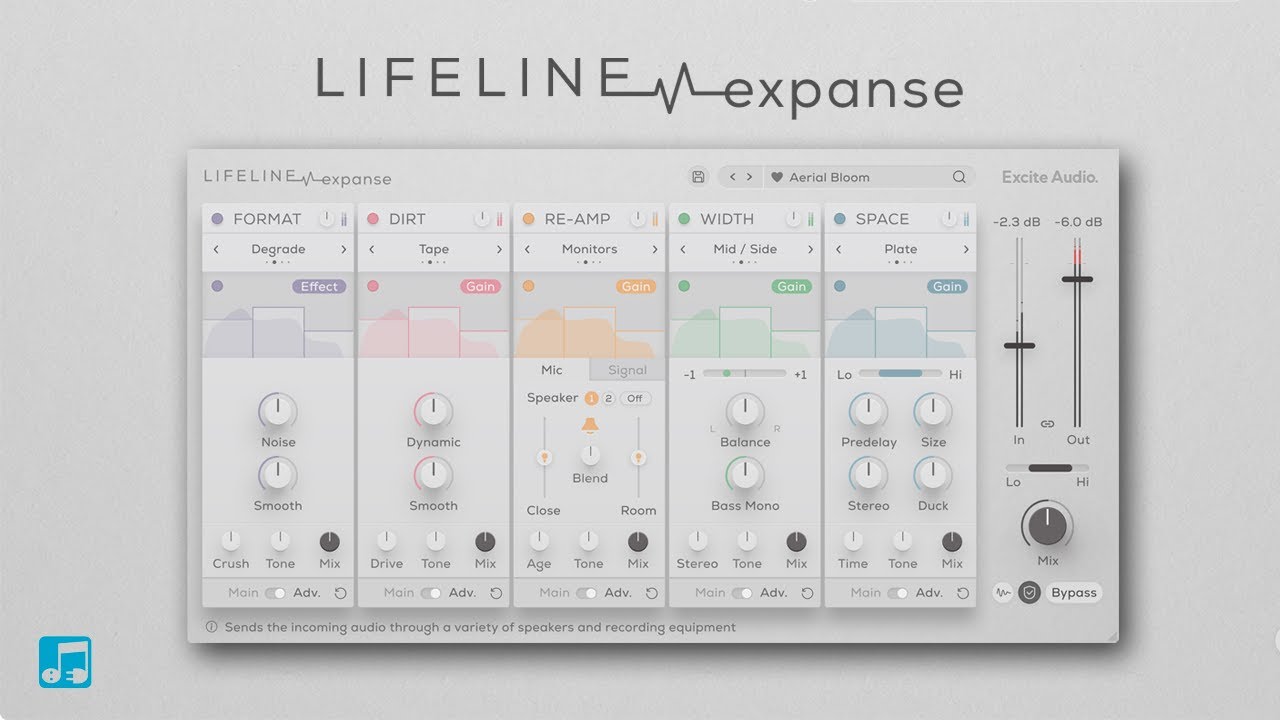Click the orange dot in RE-AMP graph

[x=528, y=286]
